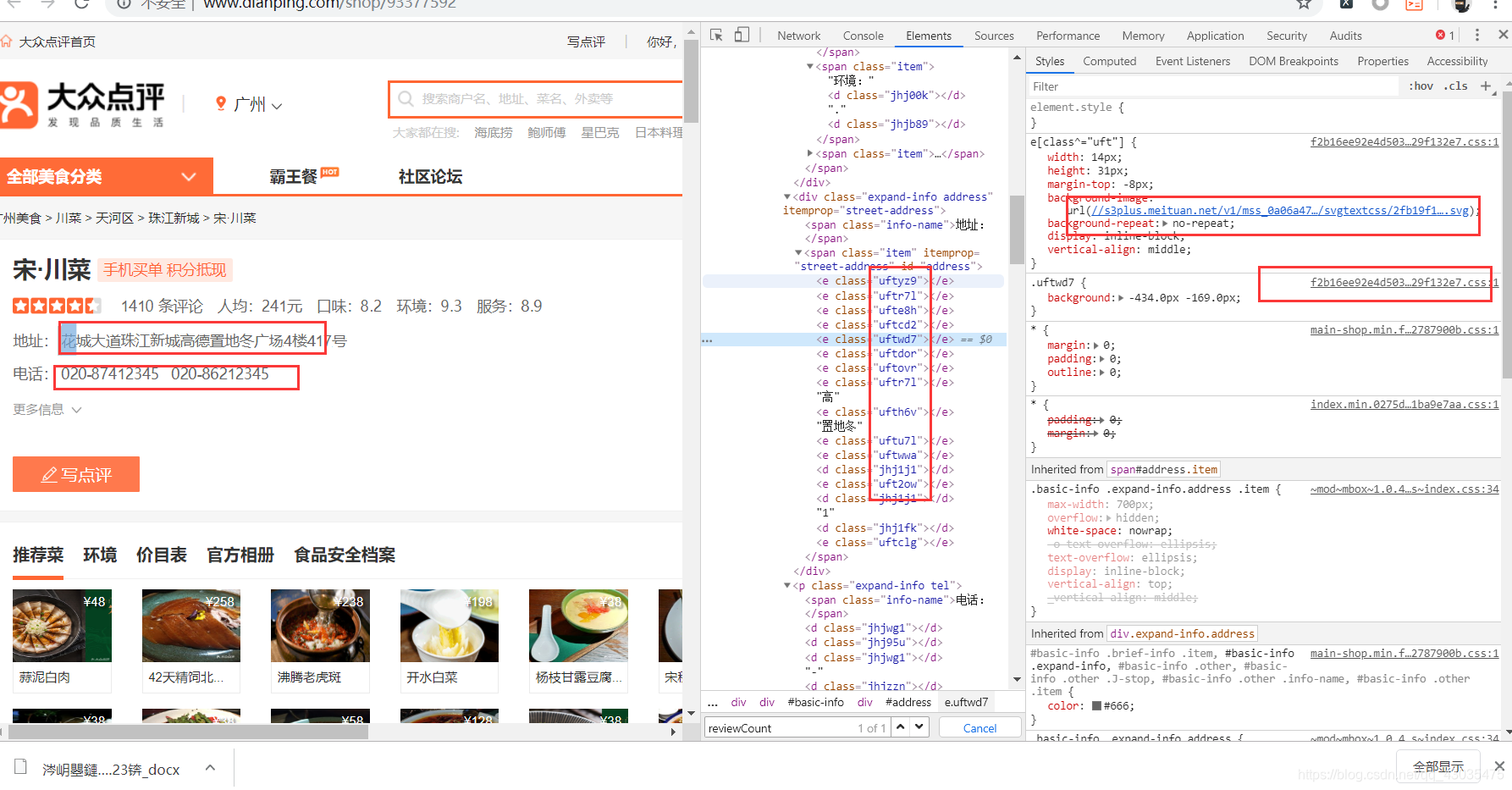Select the e class uftyz9 element row
The image size is (1512, 790).
pos(853,280)
